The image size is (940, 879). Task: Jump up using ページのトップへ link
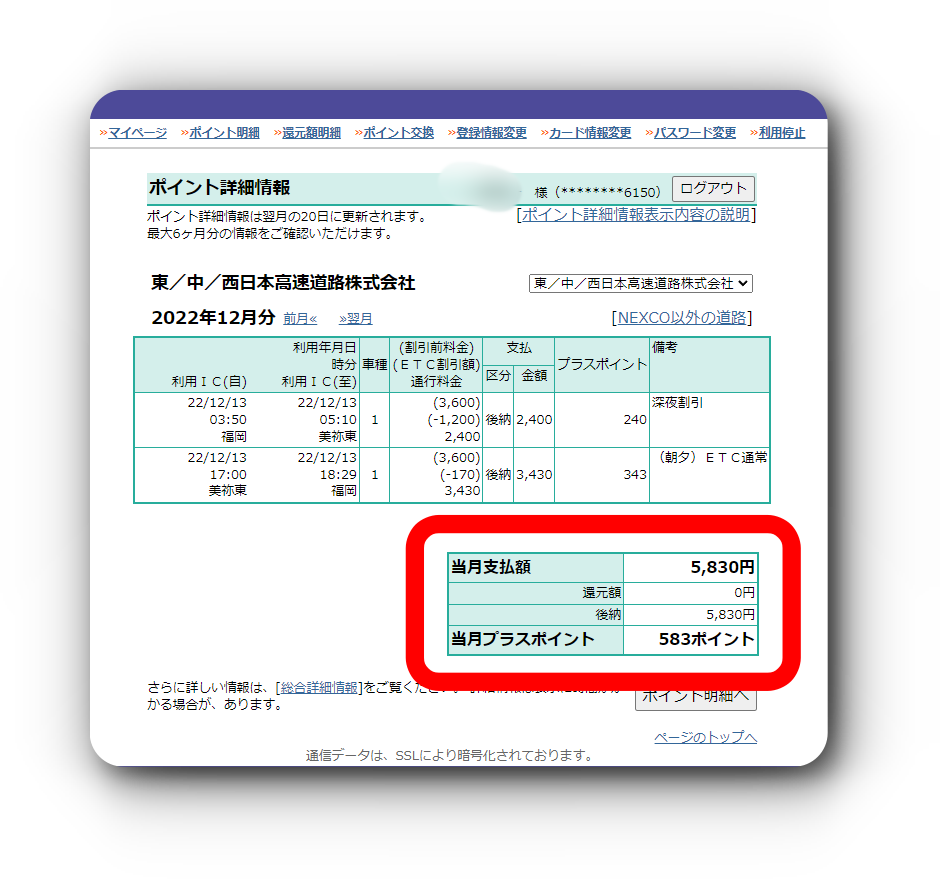coord(705,738)
